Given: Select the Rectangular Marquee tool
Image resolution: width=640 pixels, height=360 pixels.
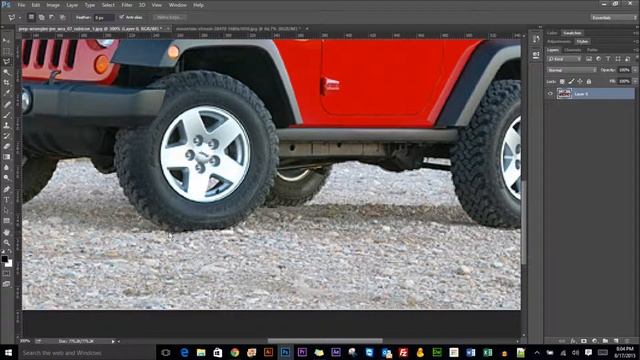Looking at the screenshot, I should coord(7,51).
